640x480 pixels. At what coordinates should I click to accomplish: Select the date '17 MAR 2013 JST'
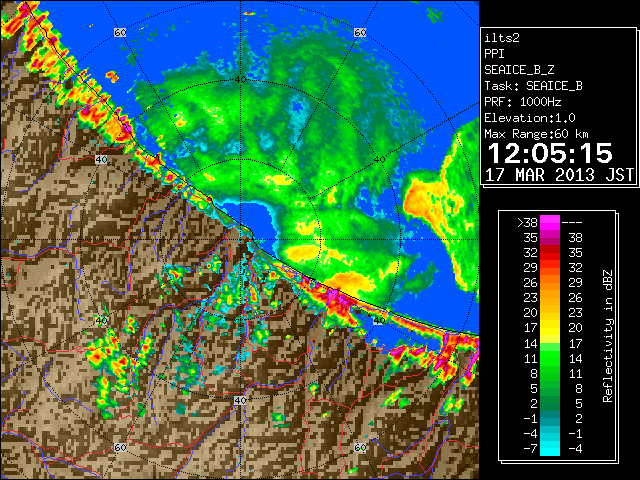[x=560, y=175]
